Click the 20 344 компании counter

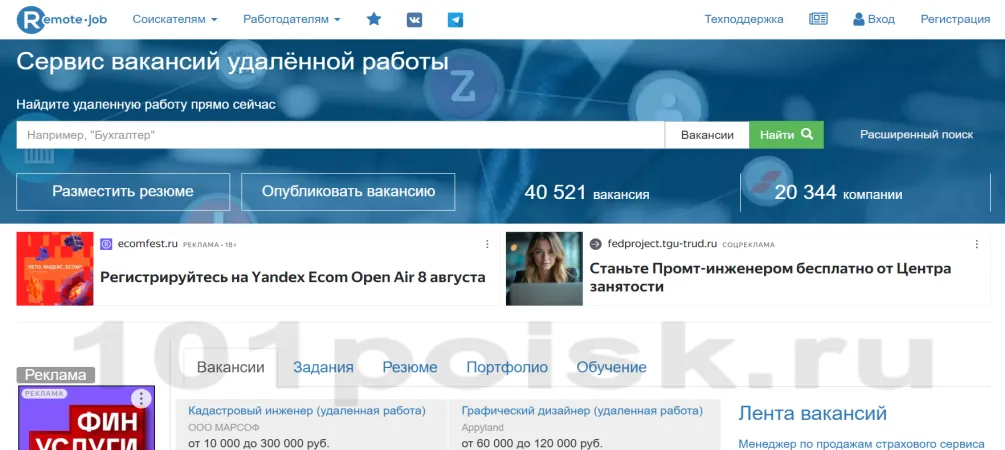[x=838, y=192]
